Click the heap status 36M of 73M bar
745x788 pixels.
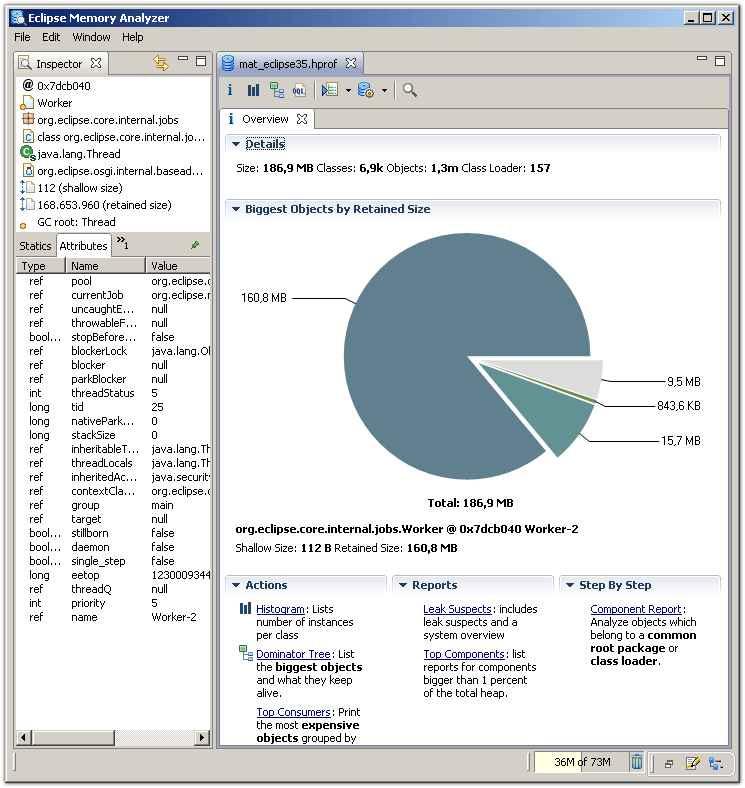[x=582, y=763]
